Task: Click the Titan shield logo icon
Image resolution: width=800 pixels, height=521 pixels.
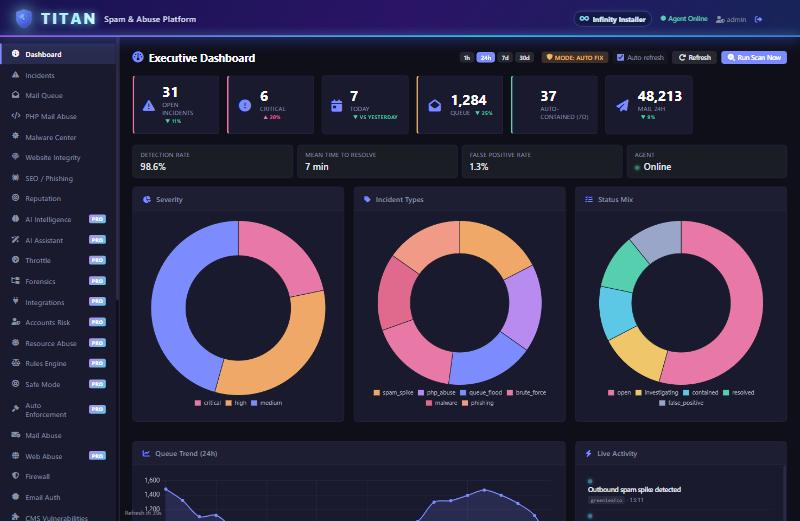Action: click(23, 18)
